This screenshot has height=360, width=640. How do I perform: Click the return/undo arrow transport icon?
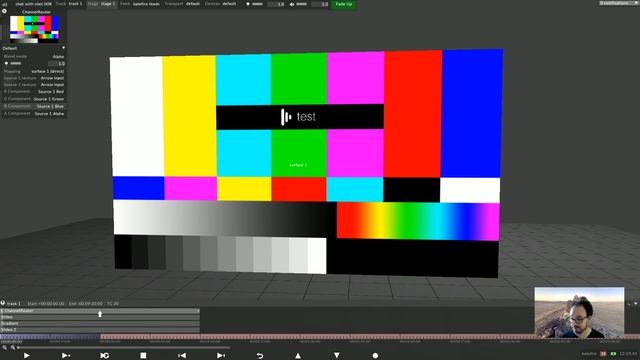(x=260, y=356)
